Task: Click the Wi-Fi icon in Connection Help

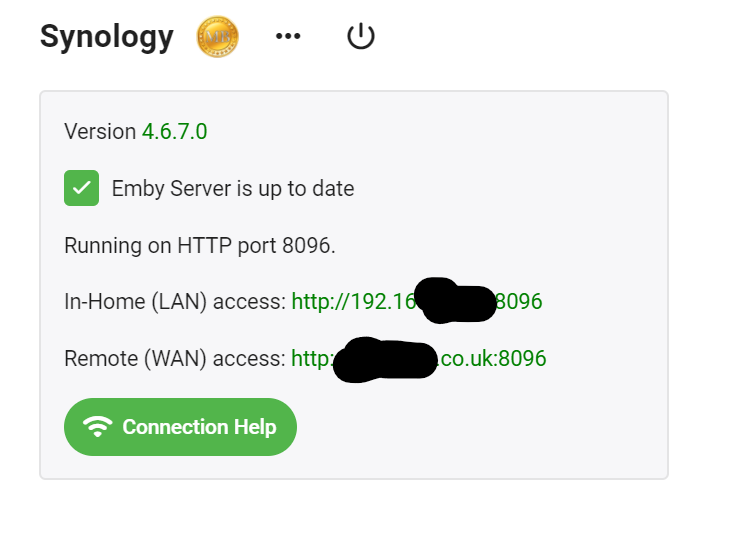Action: coord(97,427)
